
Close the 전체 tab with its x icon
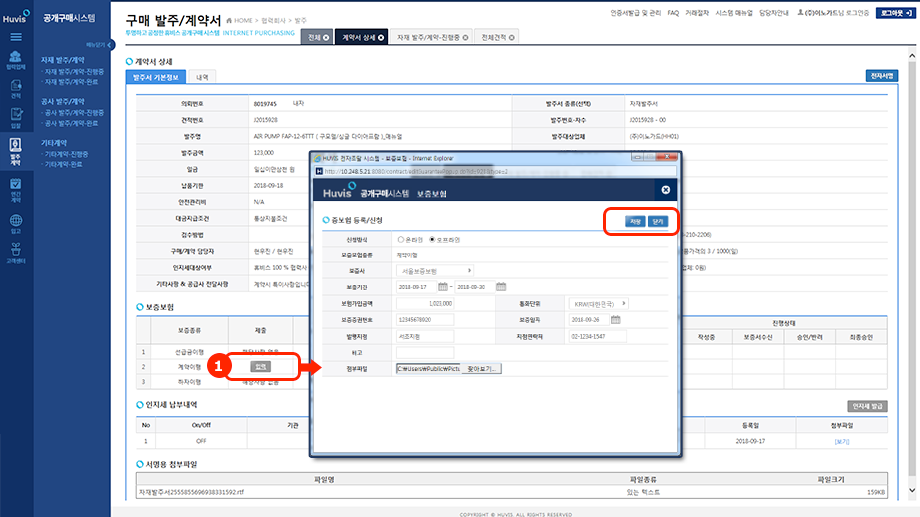pyautogui.click(x=326, y=38)
